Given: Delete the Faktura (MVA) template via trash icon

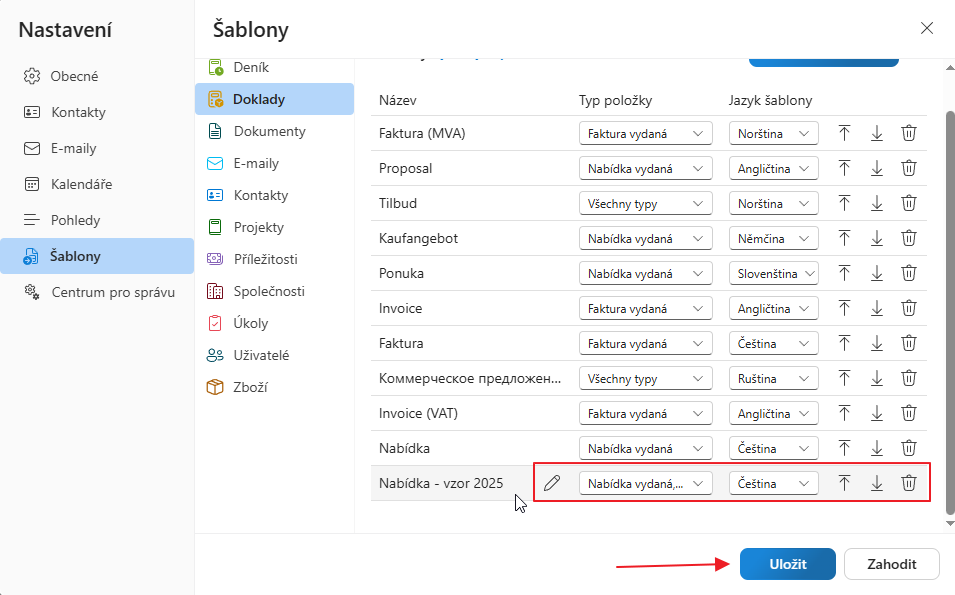Looking at the screenshot, I should (x=908, y=133).
